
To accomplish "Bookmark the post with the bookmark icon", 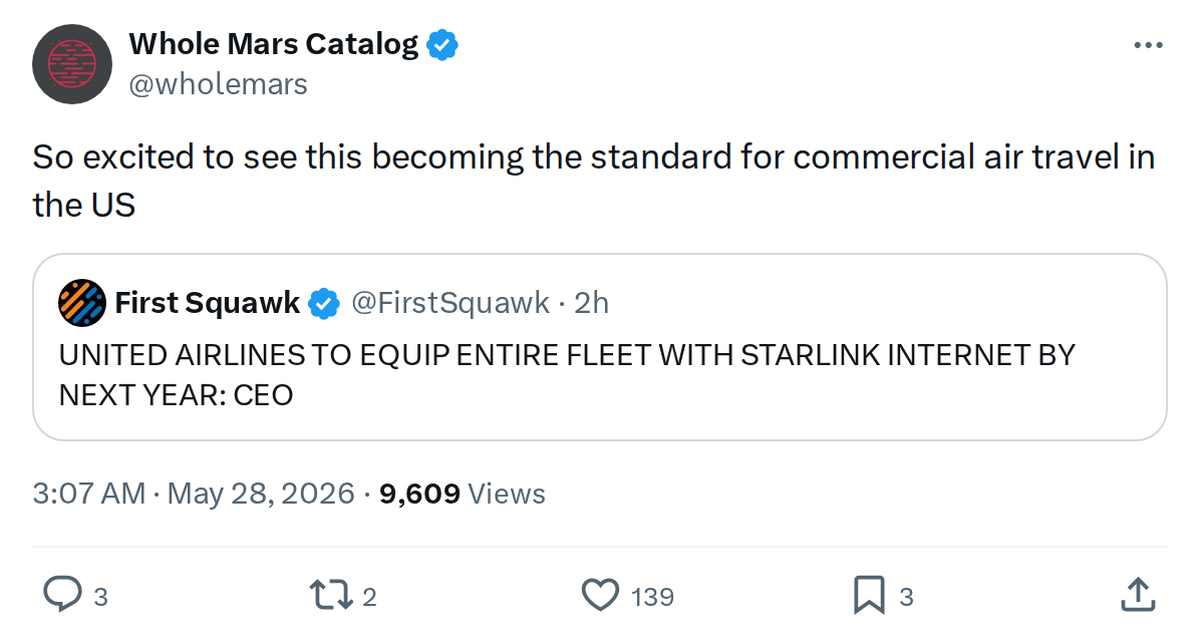I will (869, 597).
